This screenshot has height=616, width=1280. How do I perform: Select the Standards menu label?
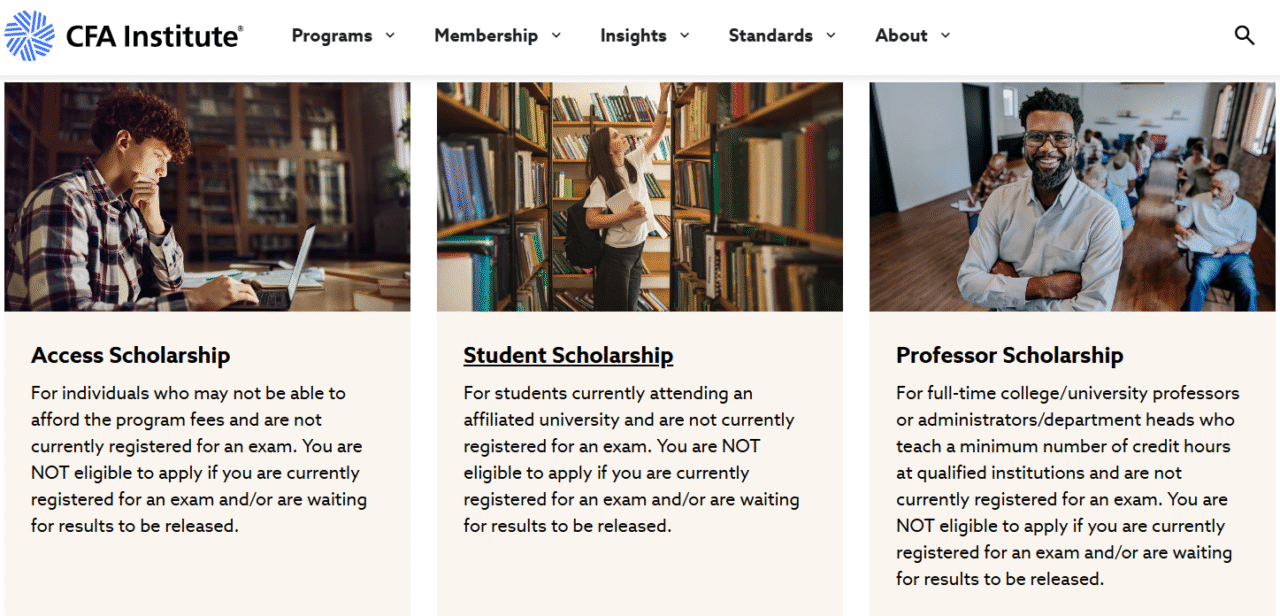click(x=770, y=36)
